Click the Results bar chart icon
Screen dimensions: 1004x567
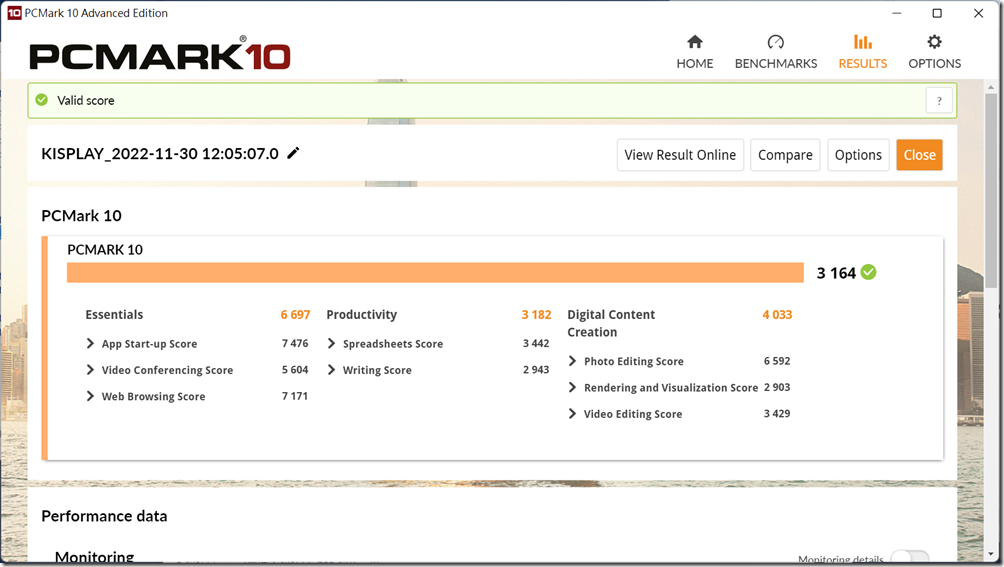(x=862, y=42)
